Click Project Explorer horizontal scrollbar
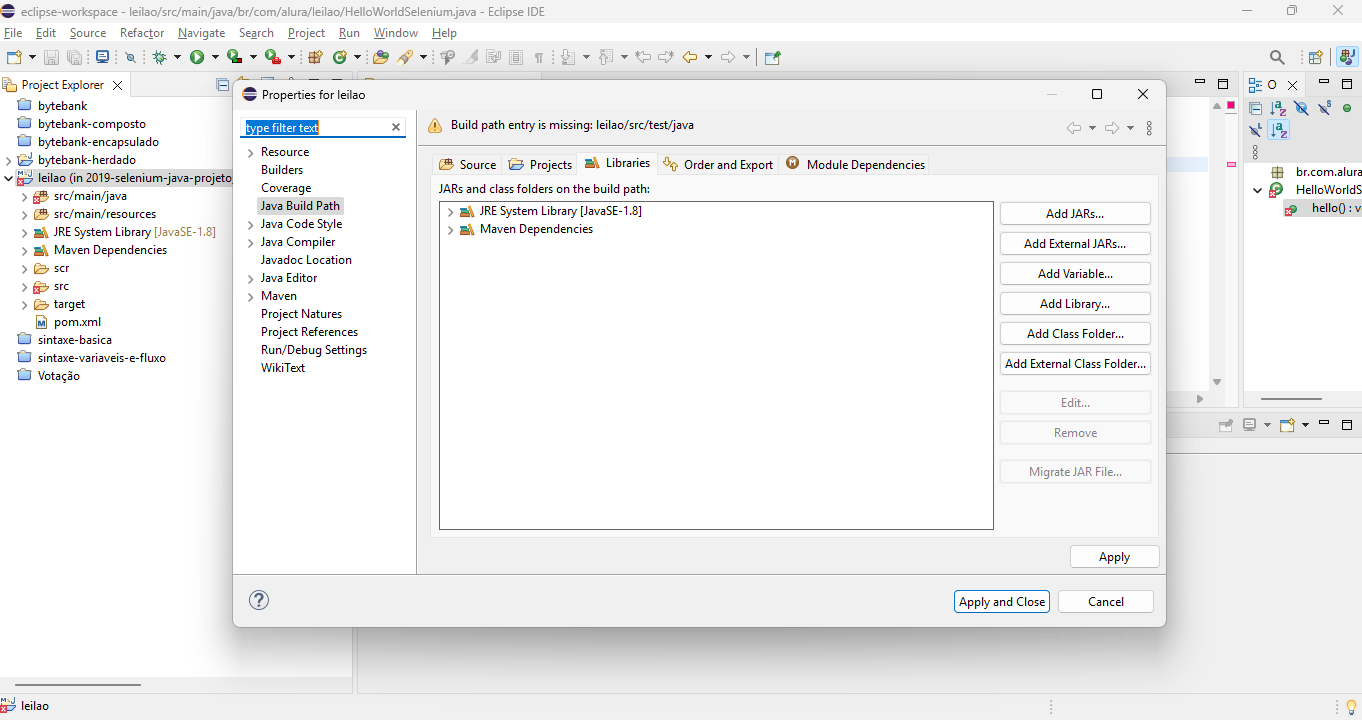The width and height of the screenshot is (1362, 720). 78,685
